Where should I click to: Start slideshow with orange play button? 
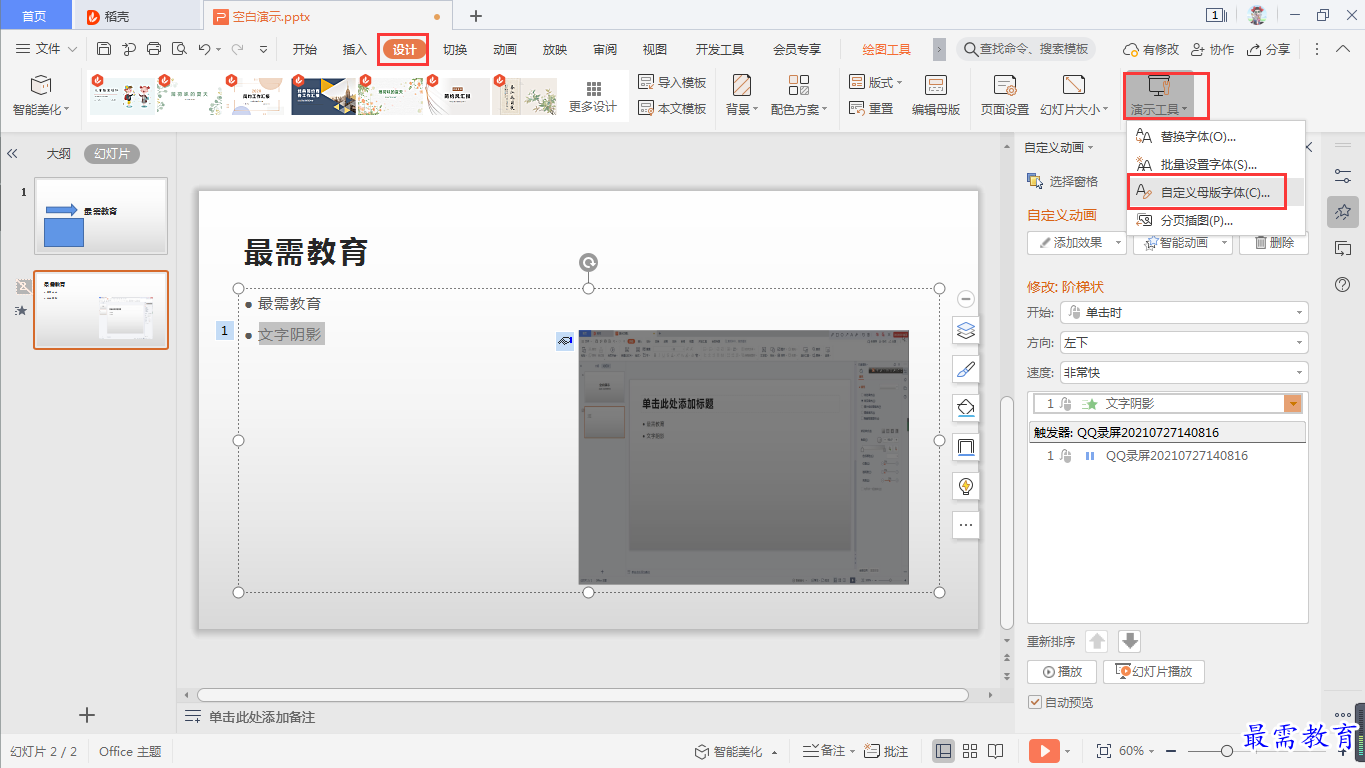[1044, 751]
